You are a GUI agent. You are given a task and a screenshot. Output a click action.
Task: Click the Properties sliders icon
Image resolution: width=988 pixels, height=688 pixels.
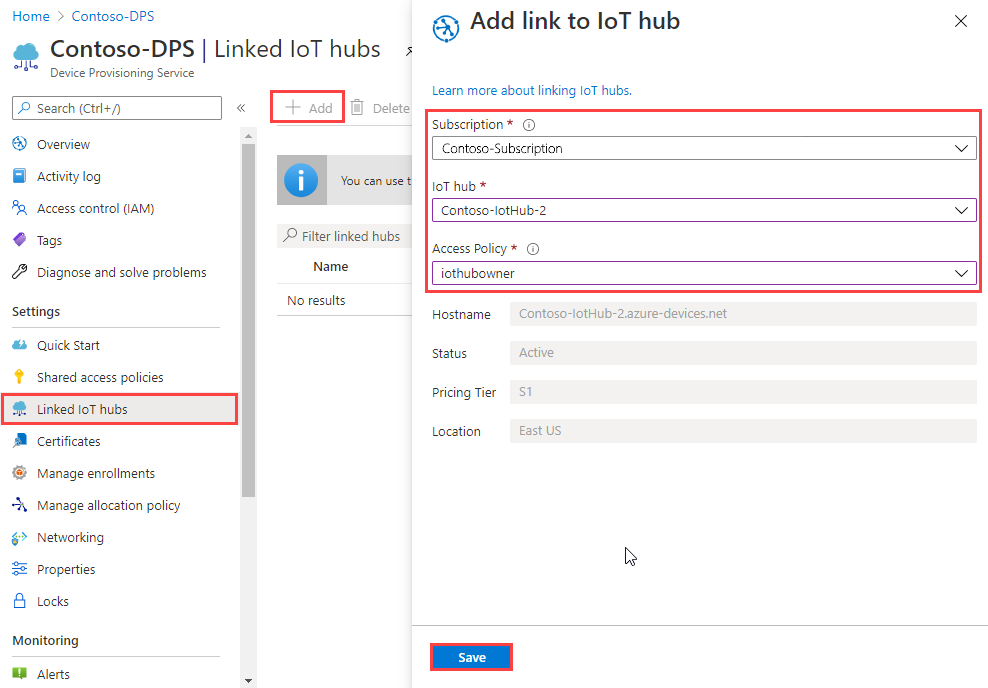click(20, 569)
